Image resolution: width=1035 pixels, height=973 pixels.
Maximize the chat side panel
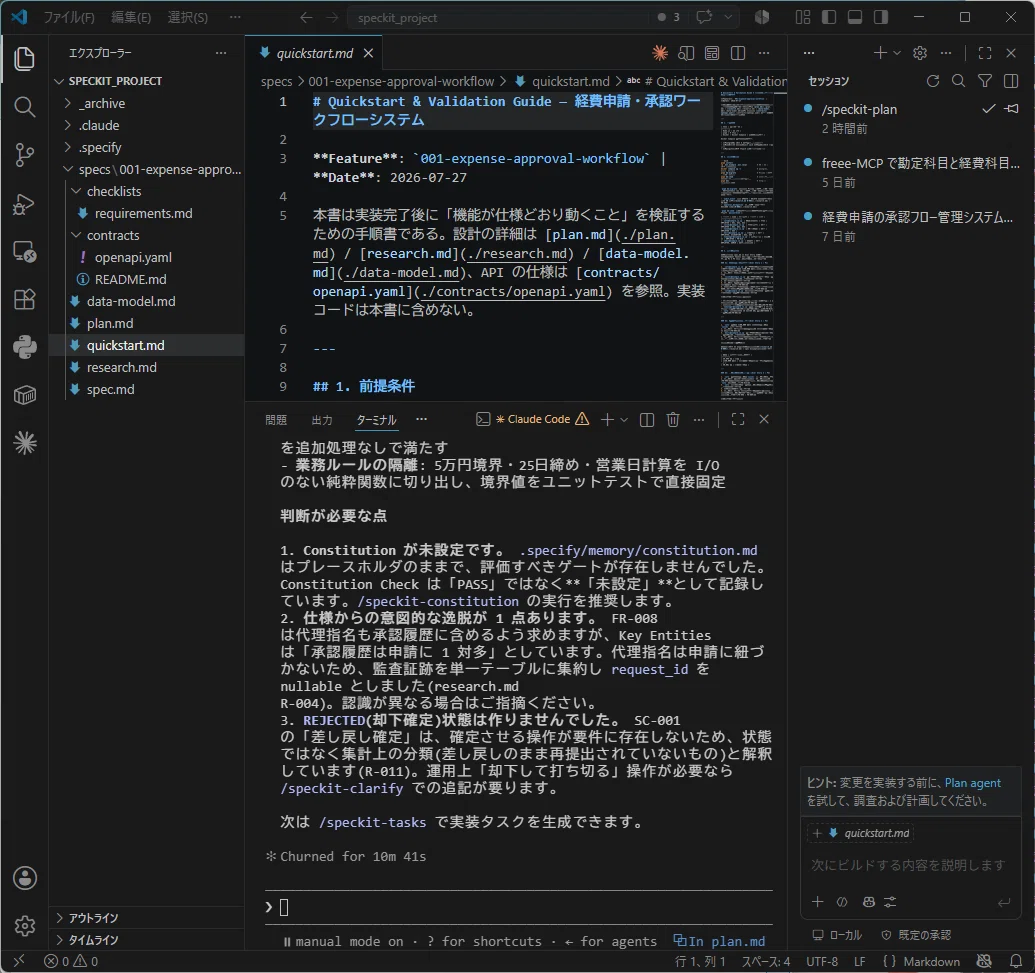click(x=985, y=53)
